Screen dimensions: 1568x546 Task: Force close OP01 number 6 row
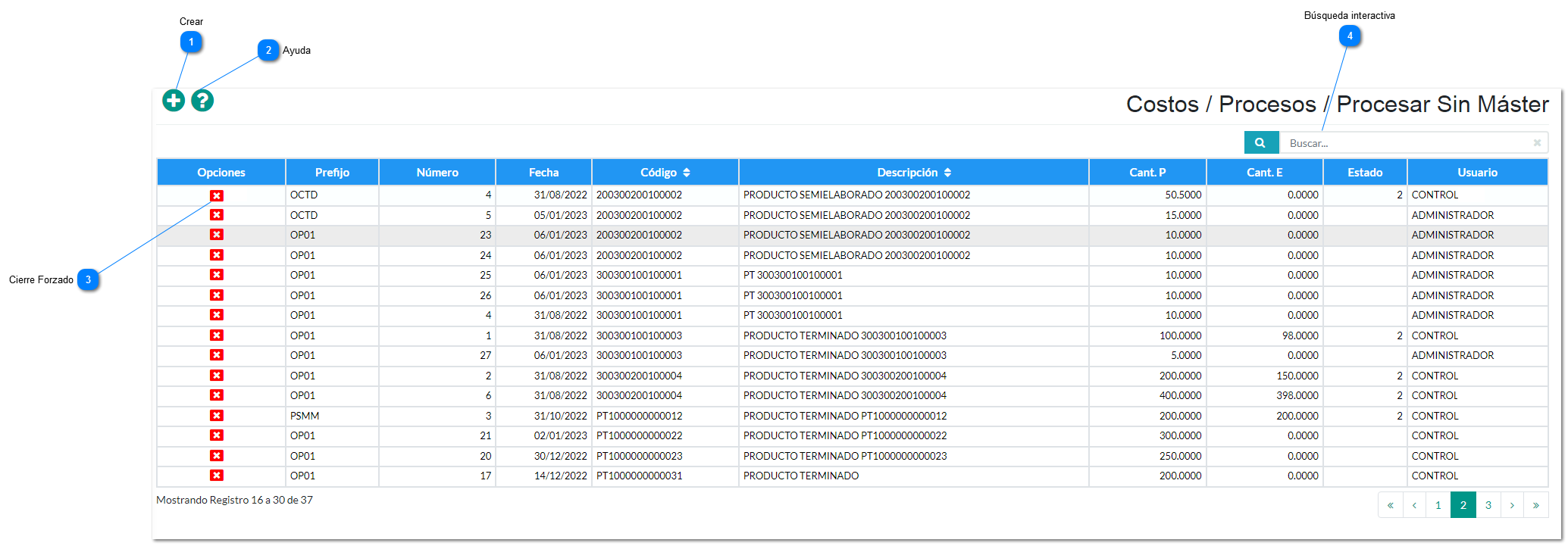(217, 395)
